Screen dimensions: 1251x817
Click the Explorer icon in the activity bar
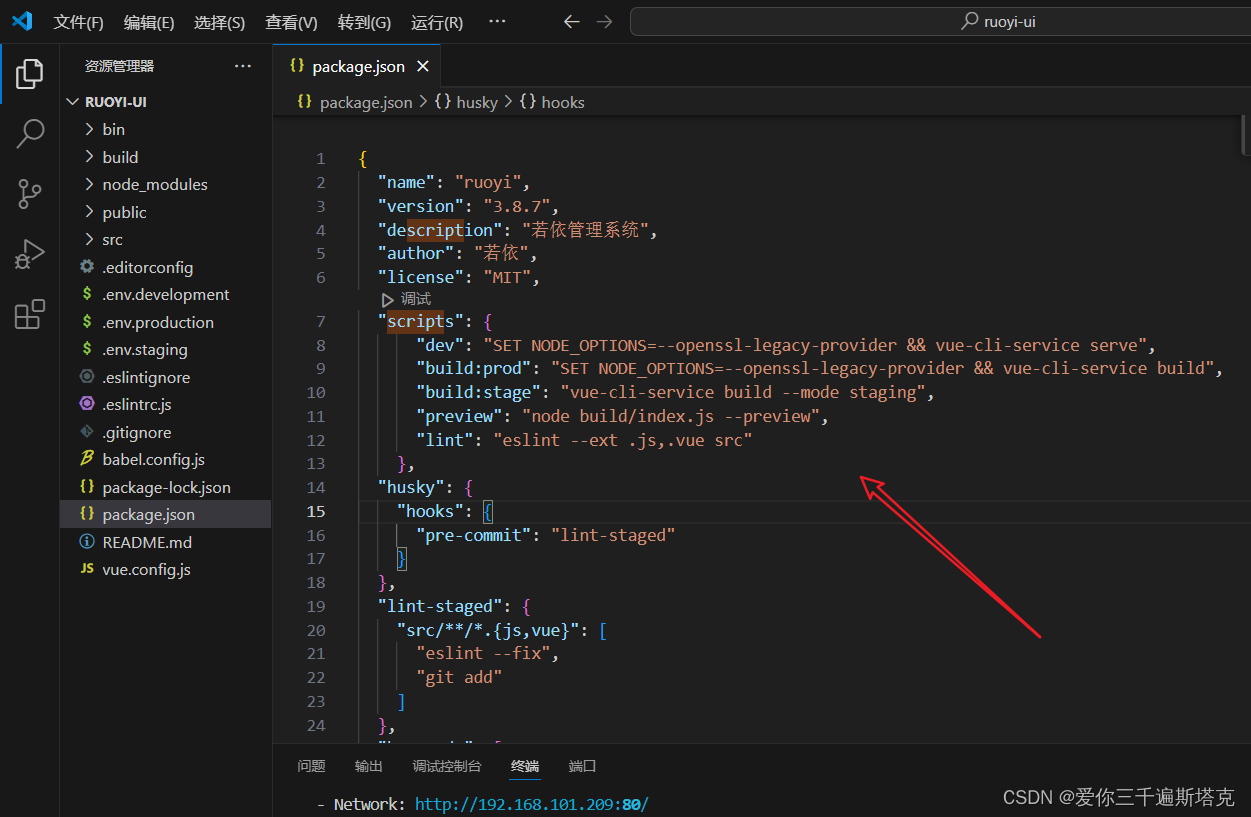pos(29,72)
